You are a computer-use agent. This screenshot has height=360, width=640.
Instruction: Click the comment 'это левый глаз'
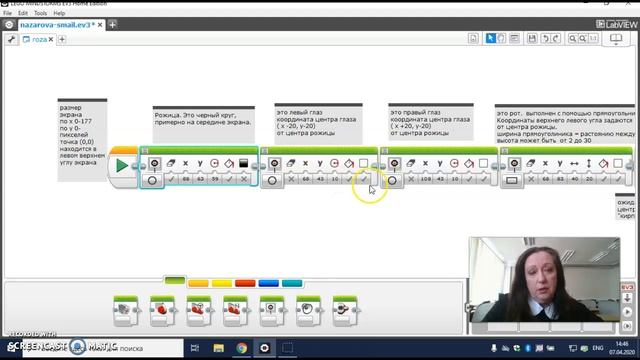tap(318, 123)
